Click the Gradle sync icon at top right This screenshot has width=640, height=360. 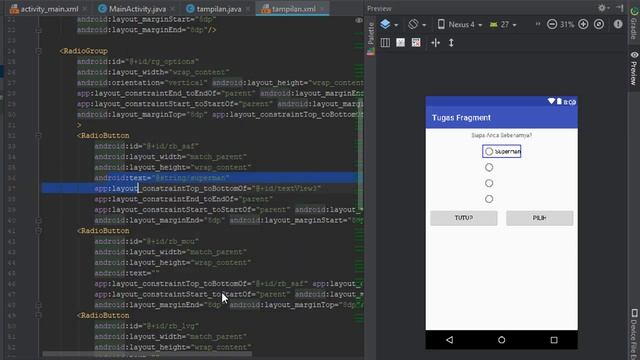click(x=634, y=11)
